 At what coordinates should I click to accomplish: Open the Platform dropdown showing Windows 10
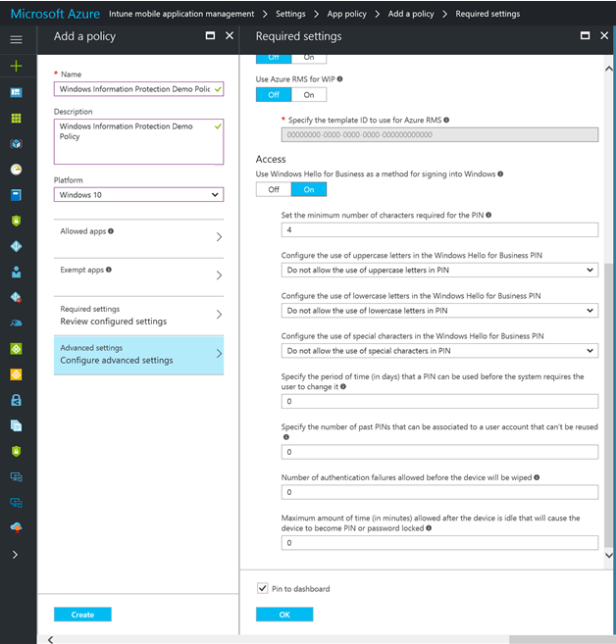[x=139, y=194]
